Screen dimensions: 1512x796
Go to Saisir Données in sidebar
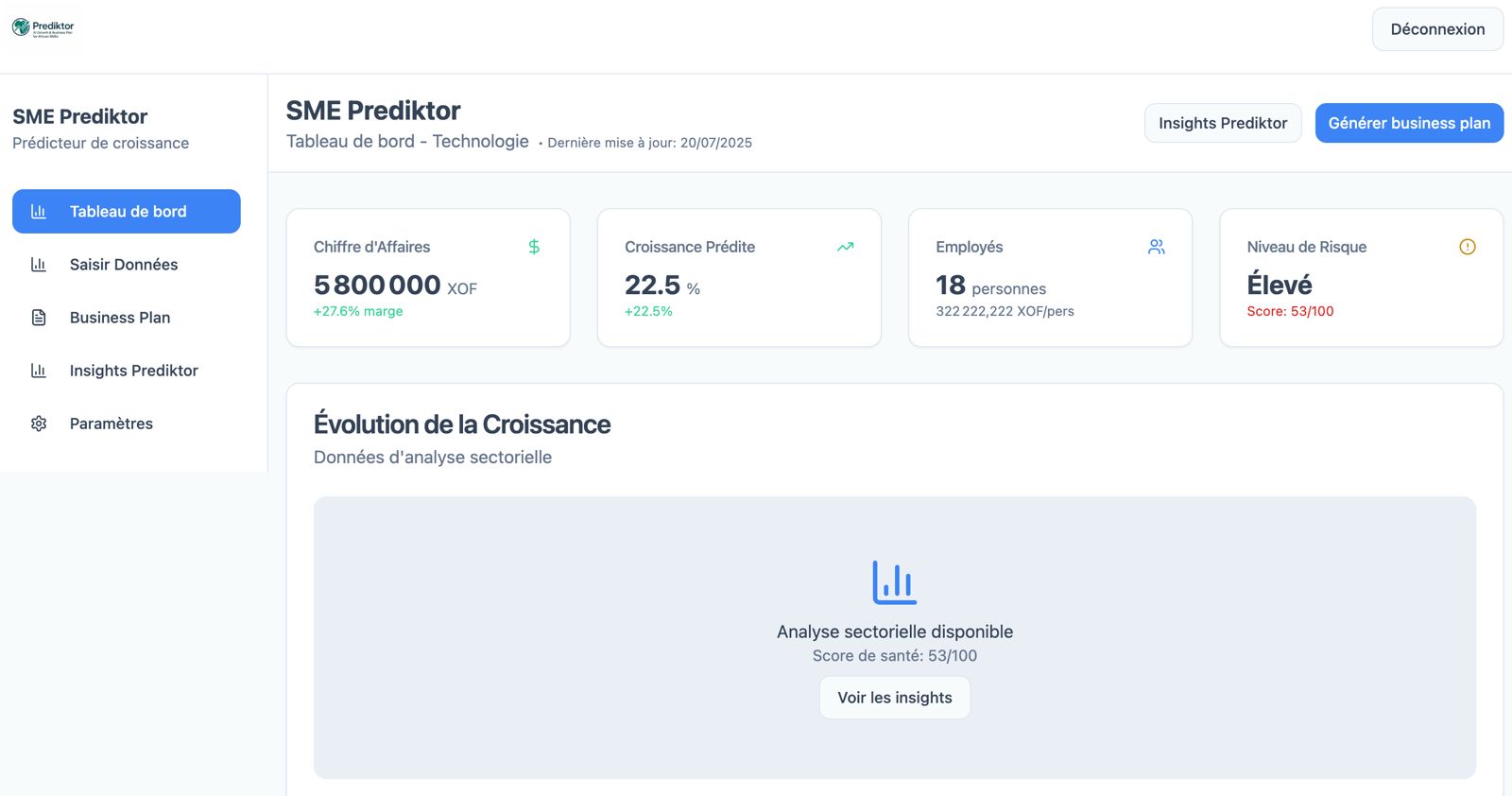click(x=127, y=265)
